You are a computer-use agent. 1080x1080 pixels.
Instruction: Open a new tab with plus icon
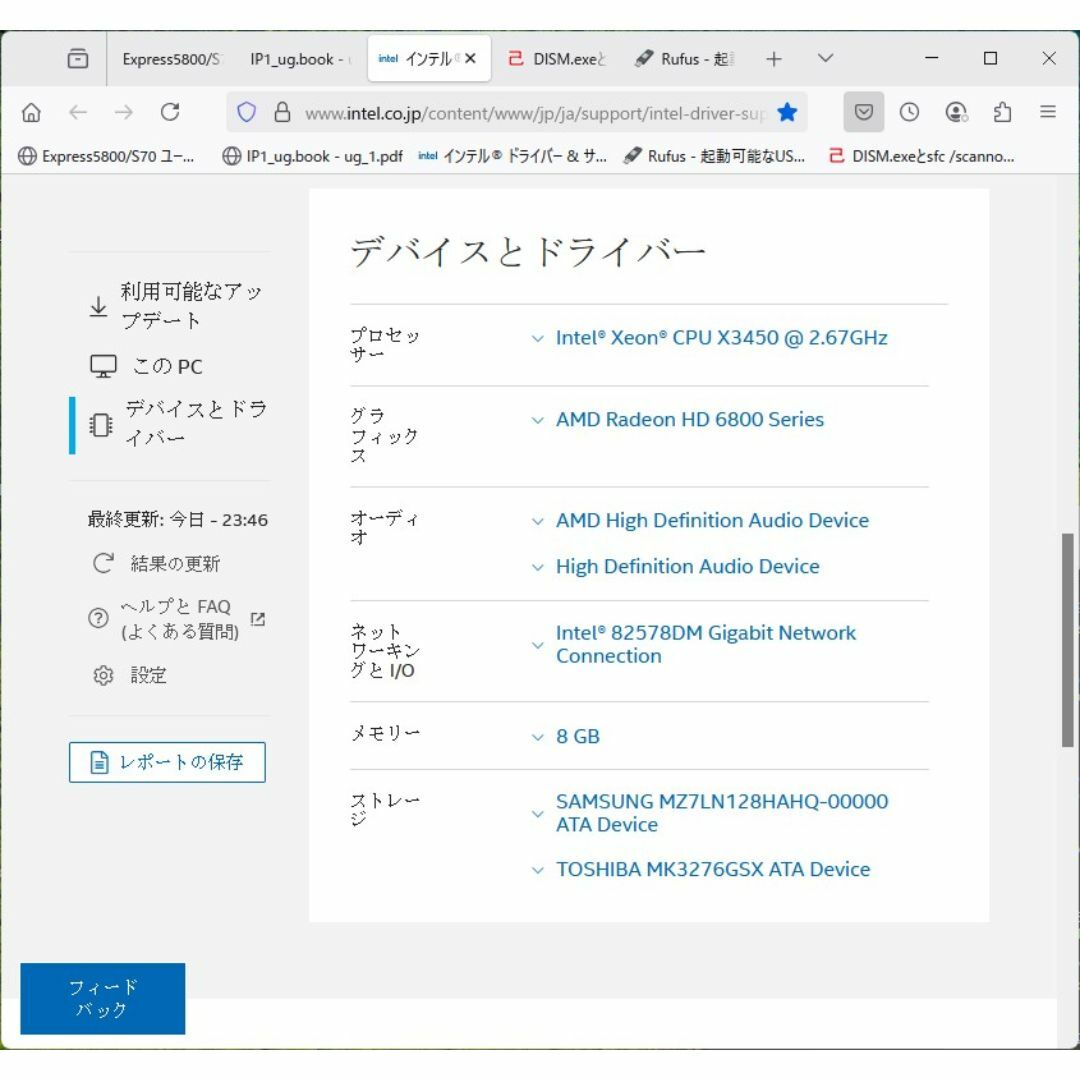point(774,59)
